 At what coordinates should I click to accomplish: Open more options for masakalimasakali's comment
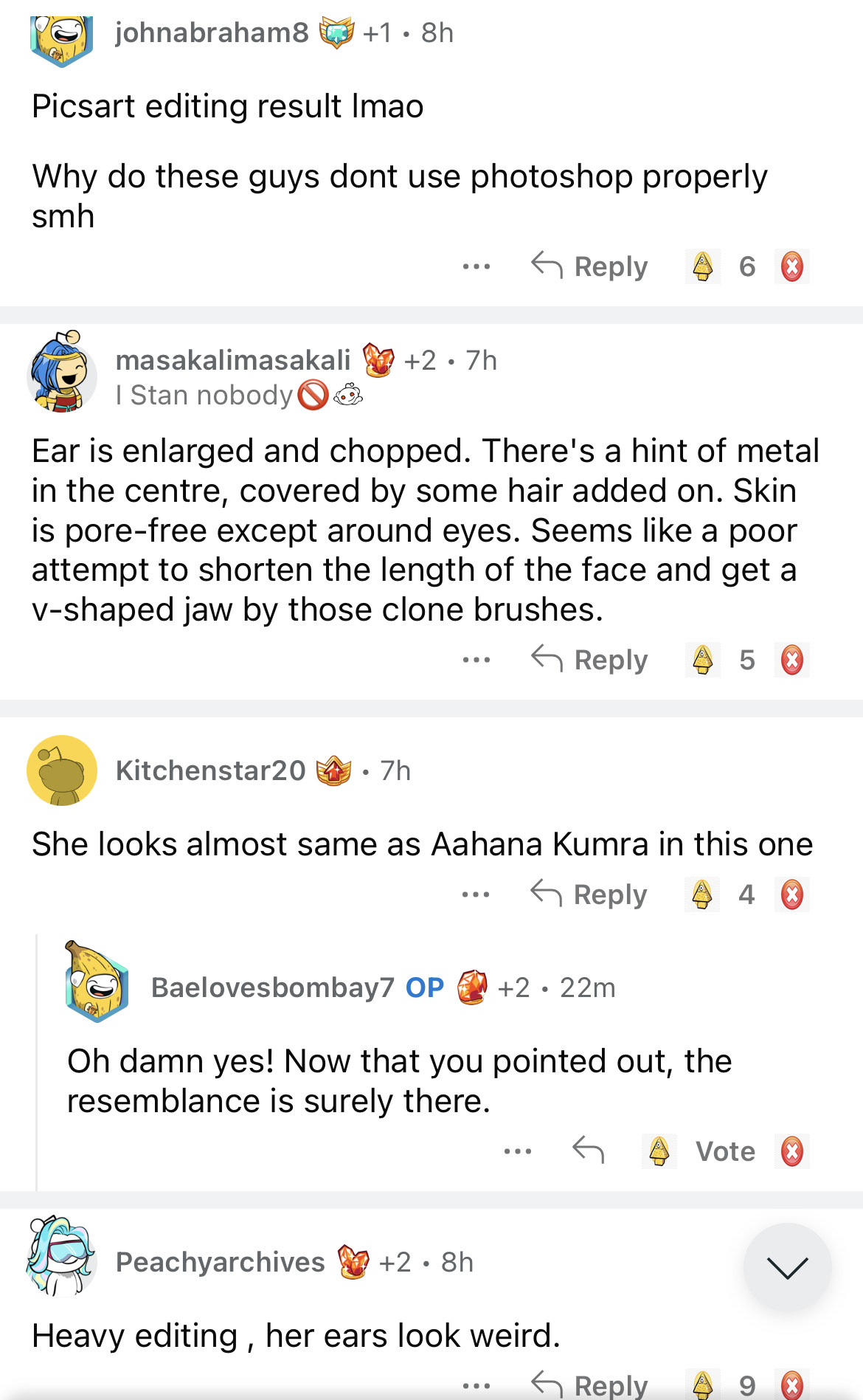(476, 660)
